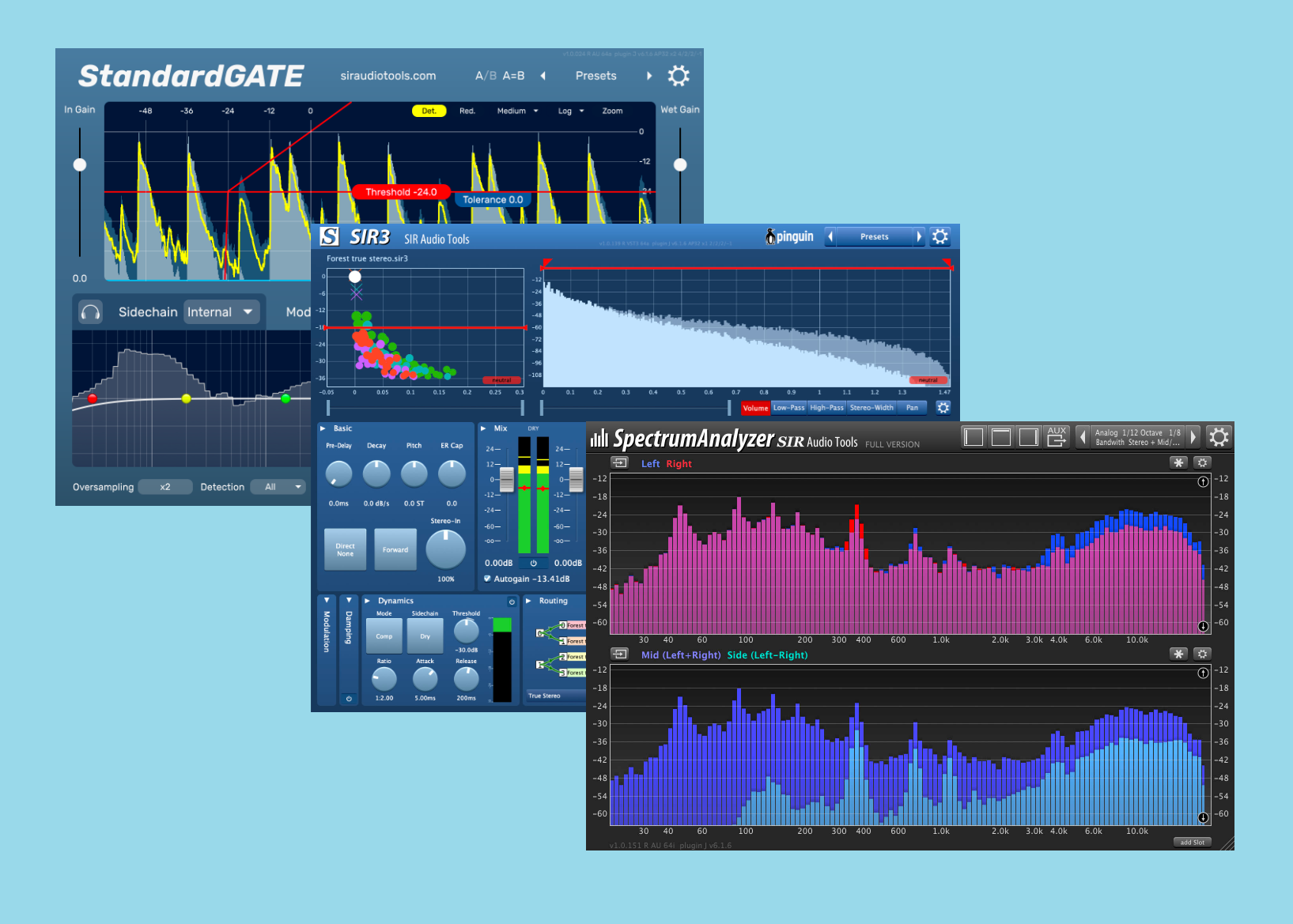The image size is (1293, 924).
Task: Select the middle window layout icon
Action: pos(1000,436)
